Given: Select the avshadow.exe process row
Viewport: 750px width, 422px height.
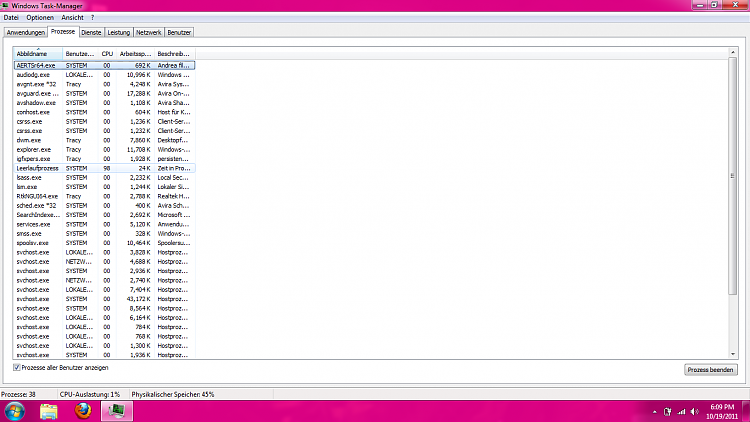Looking at the screenshot, I should coord(104,103).
